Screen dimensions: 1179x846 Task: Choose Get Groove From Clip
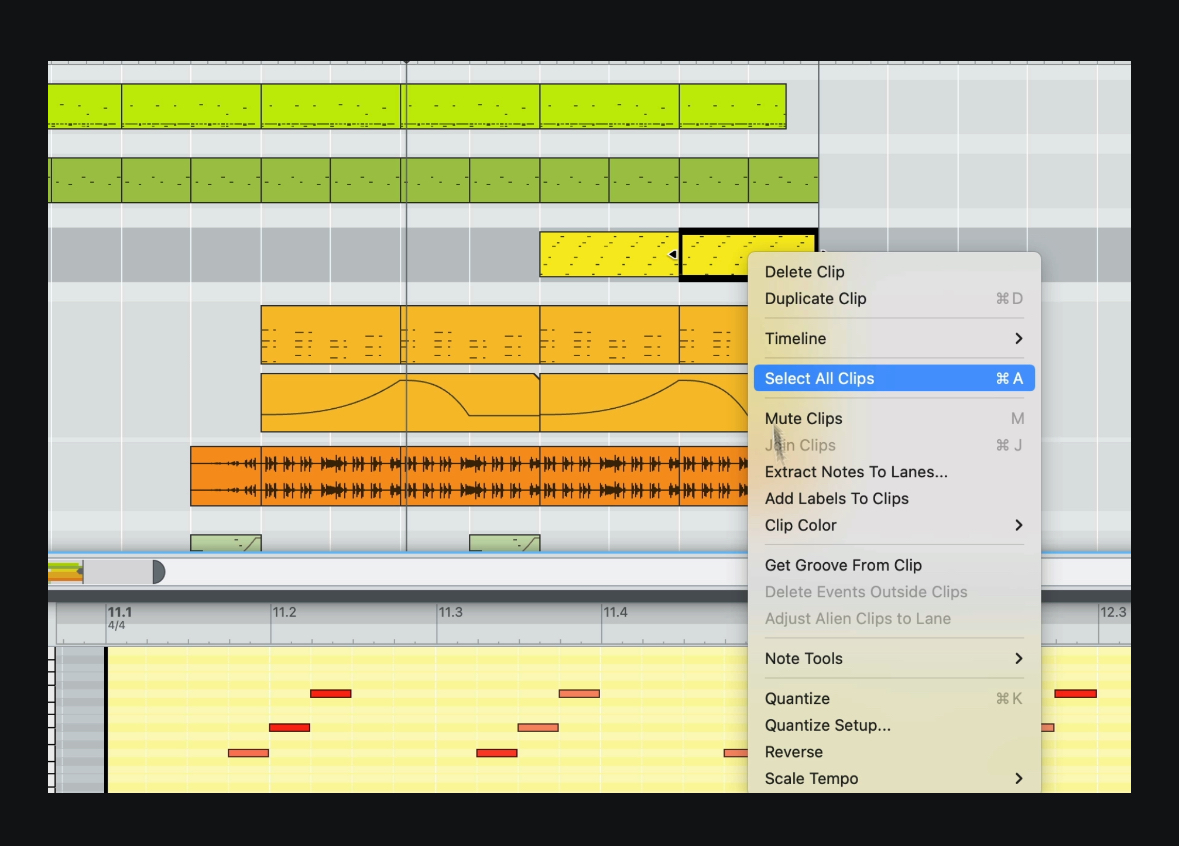pyautogui.click(x=894, y=565)
